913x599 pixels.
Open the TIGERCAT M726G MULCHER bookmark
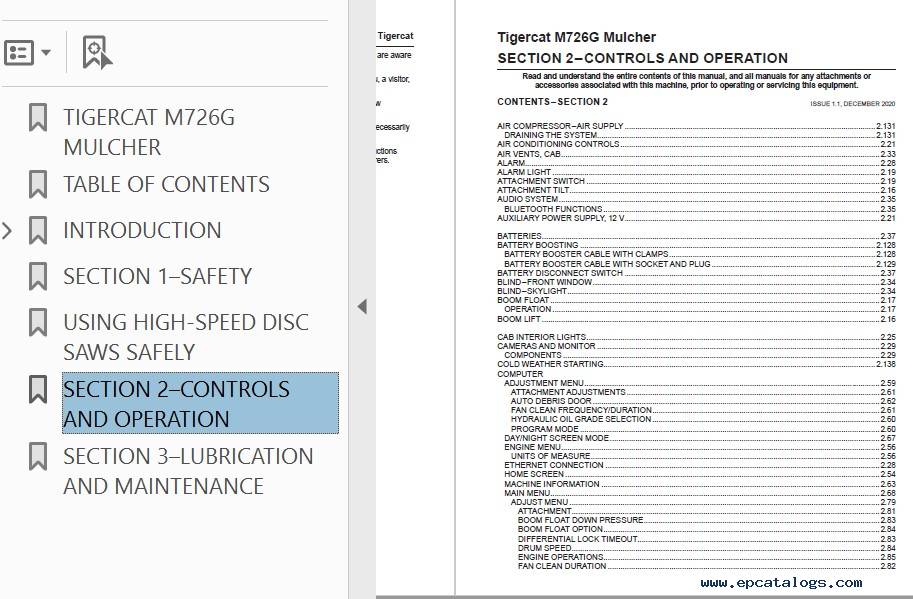[x=149, y=132]
